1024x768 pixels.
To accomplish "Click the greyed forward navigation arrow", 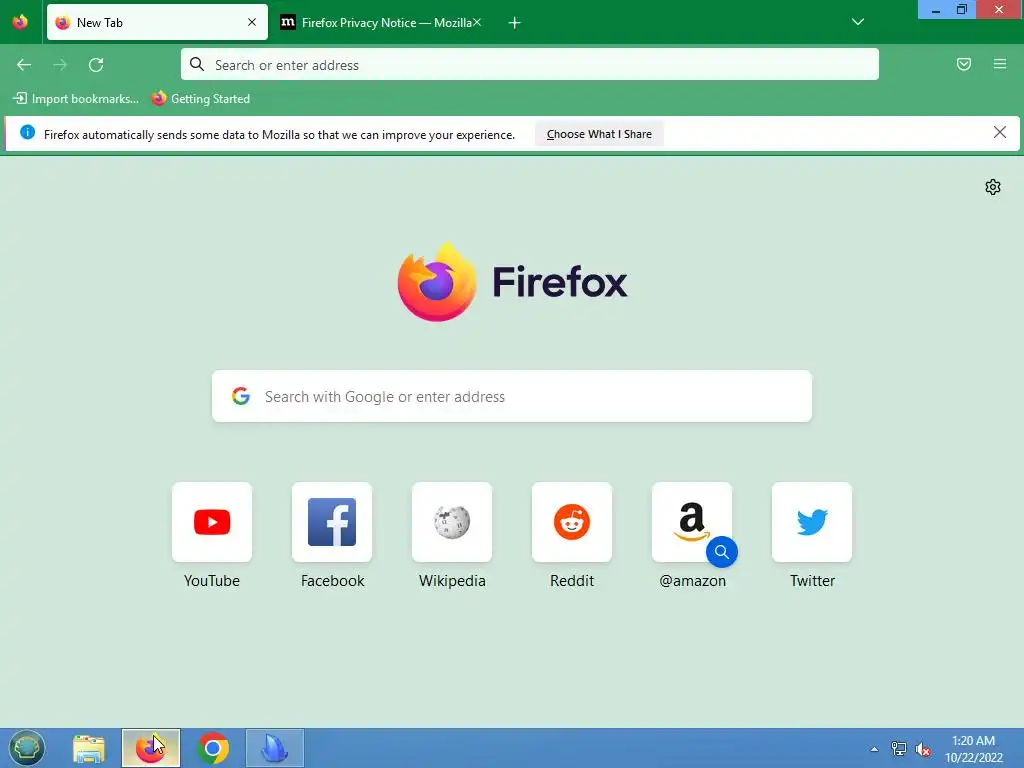I will tap(60, 65).
